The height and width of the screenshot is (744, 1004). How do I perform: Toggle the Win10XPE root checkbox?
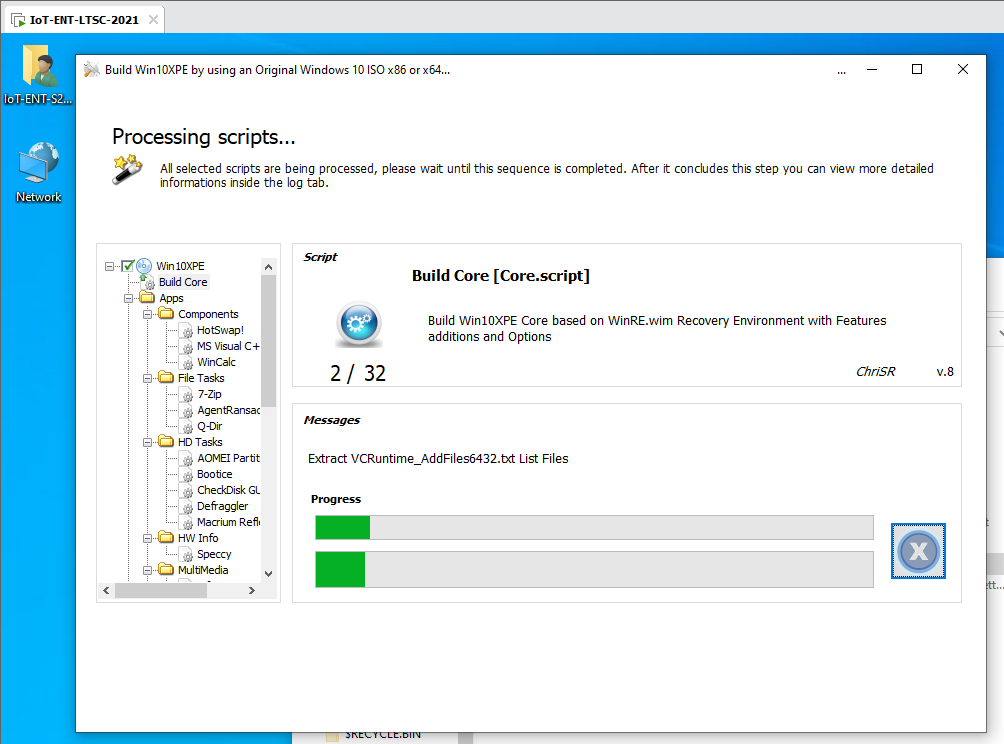(x=127, y=266)
